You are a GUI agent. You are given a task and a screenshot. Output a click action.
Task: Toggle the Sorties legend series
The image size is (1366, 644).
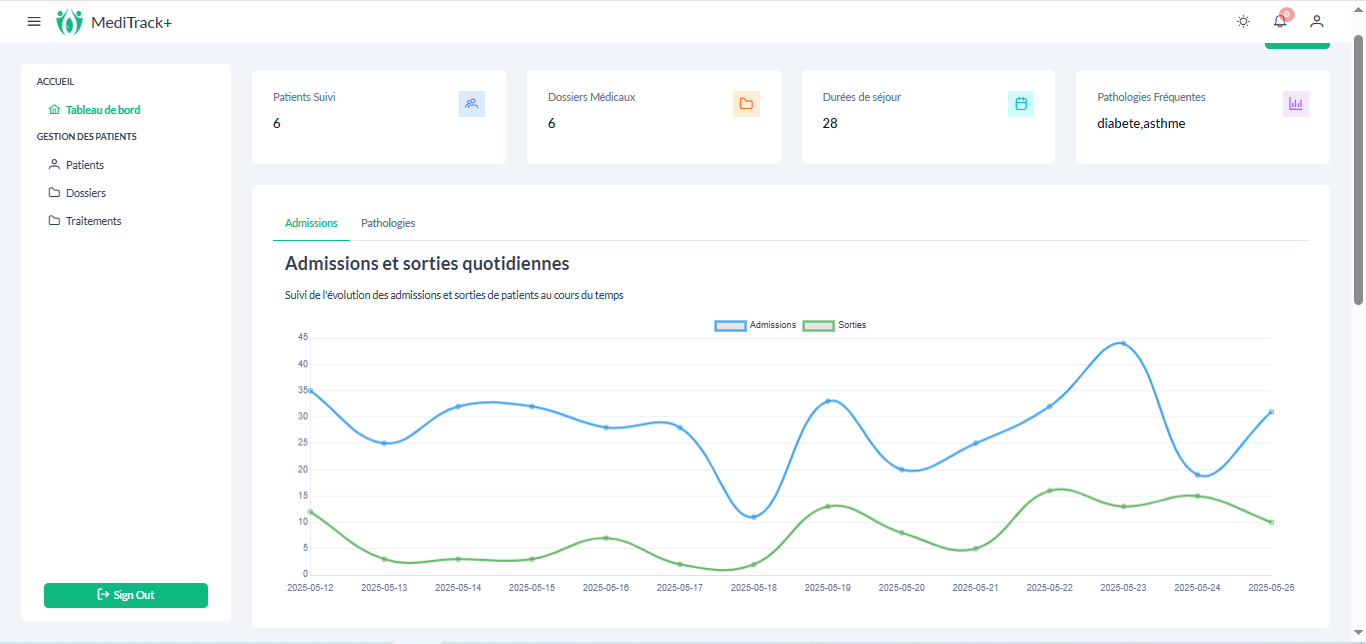(835, 325)
